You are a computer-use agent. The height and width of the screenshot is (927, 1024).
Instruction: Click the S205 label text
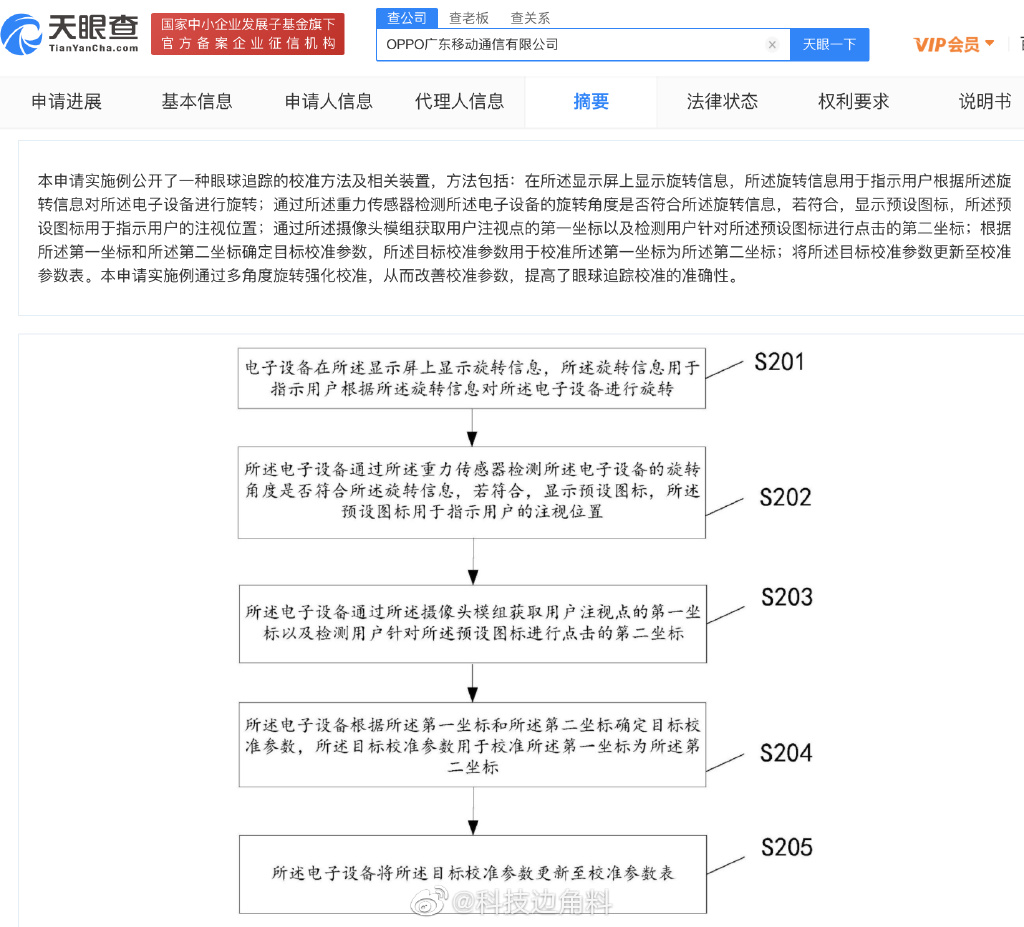pos(787,847)
